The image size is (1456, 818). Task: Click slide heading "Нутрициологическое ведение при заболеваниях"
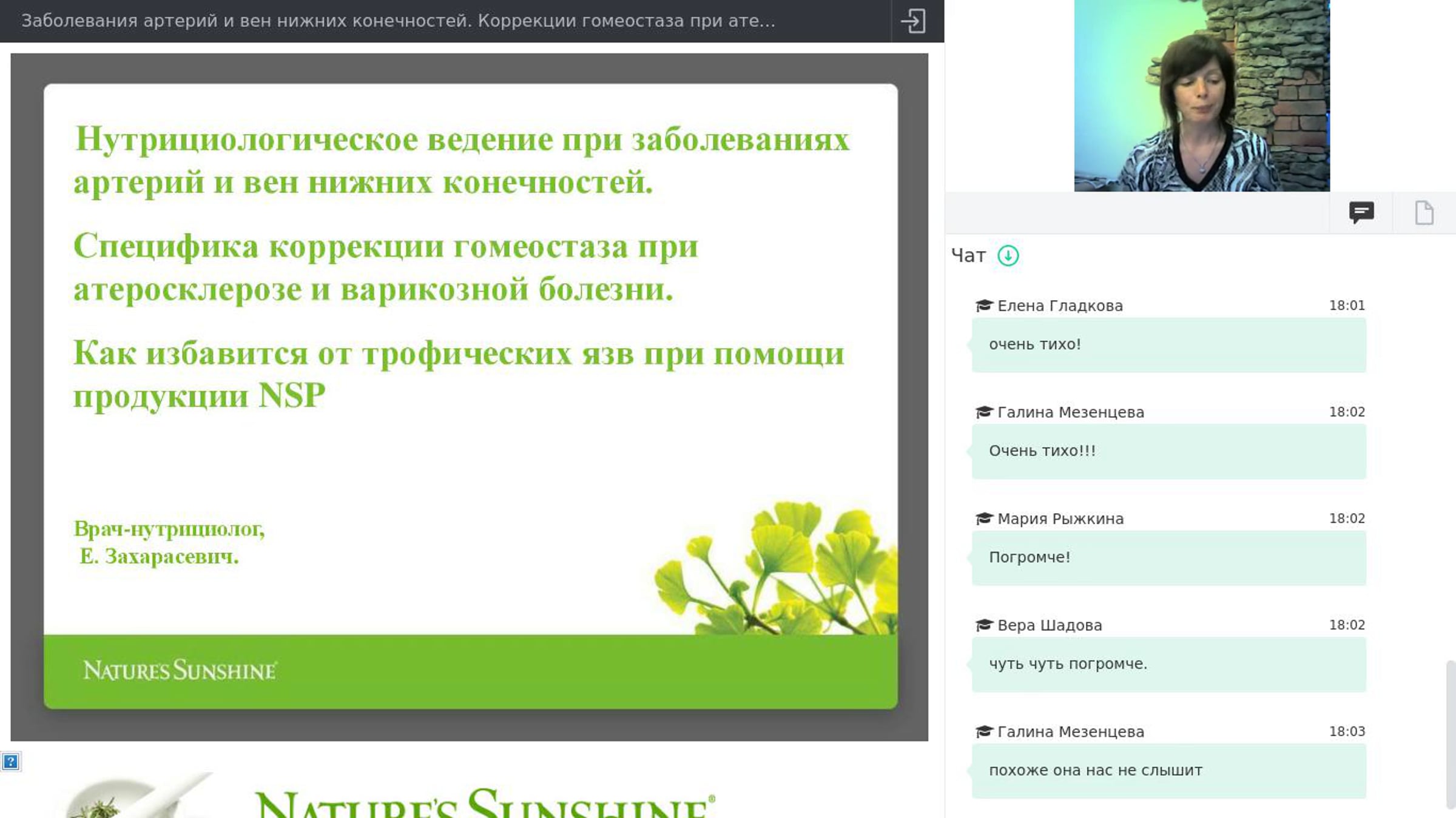(462, 139)
